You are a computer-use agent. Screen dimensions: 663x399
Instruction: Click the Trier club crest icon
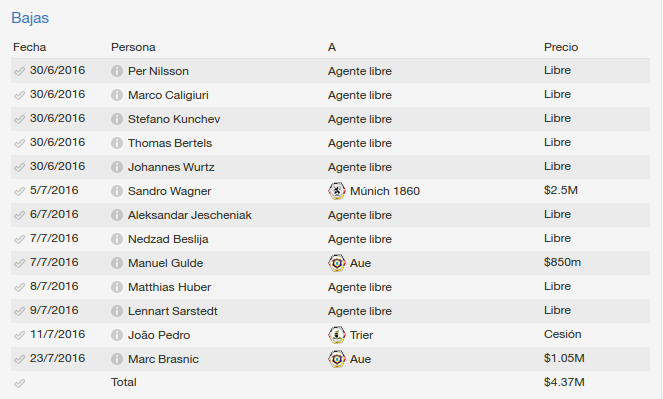(337, 335)
